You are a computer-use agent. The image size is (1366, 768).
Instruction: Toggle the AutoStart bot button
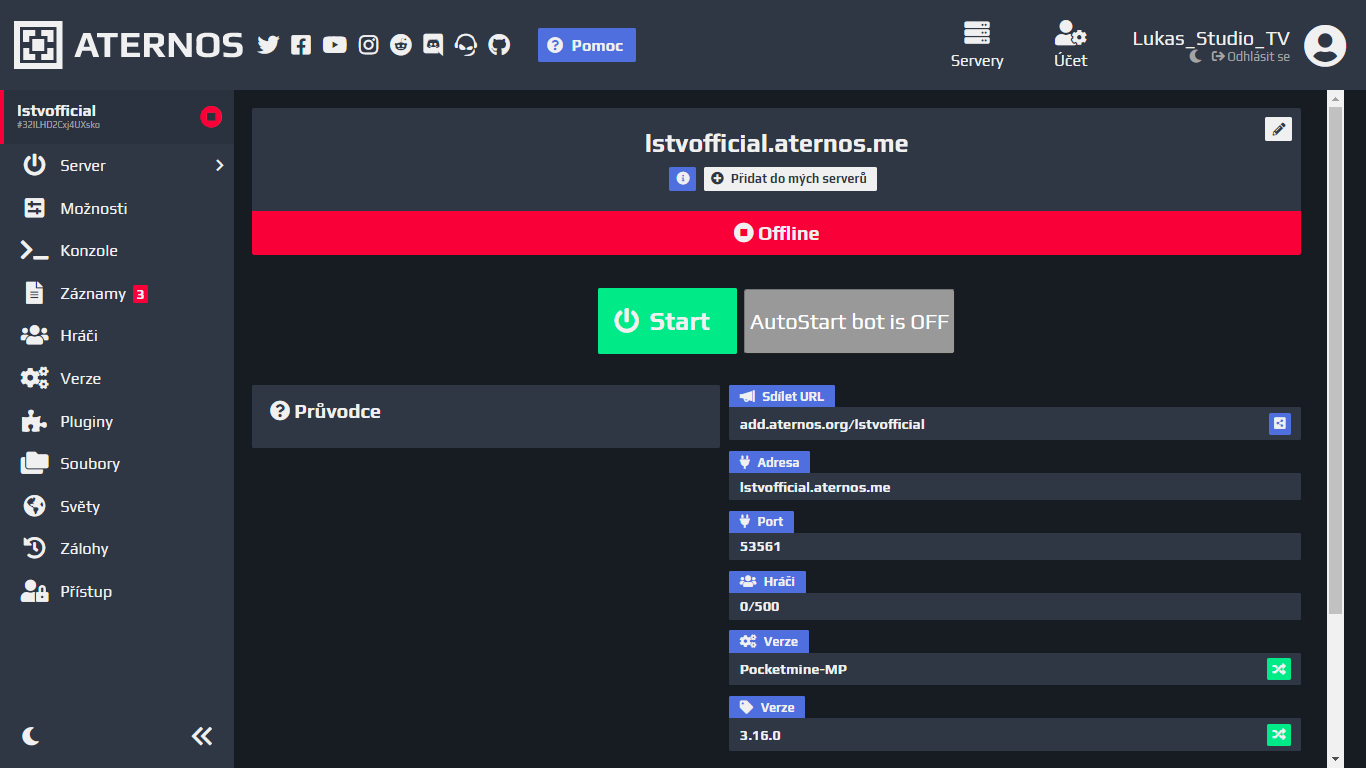(x=848, y=321)
